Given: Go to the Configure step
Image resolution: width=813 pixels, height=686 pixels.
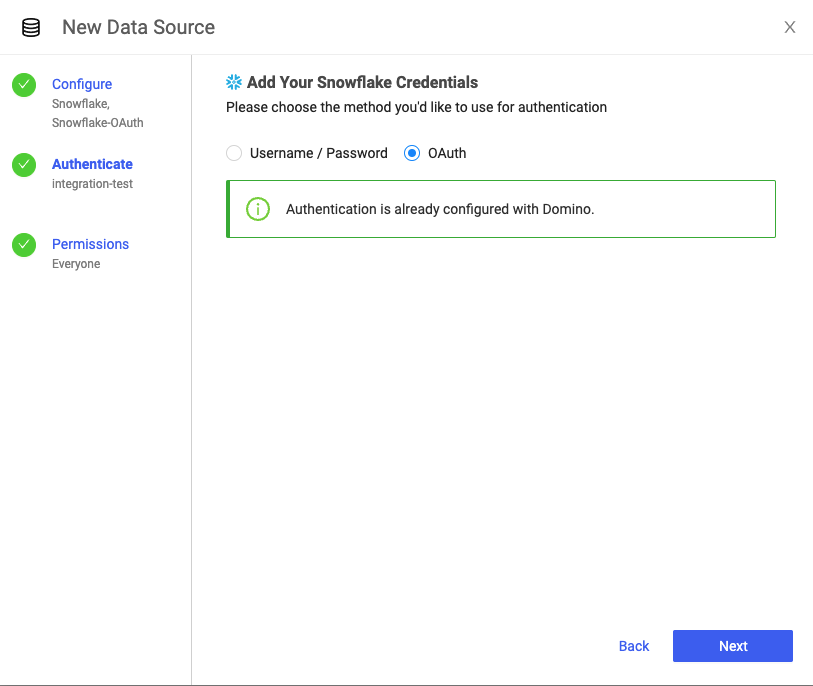Looking at the screenshot, I should [x=82, y=84].
